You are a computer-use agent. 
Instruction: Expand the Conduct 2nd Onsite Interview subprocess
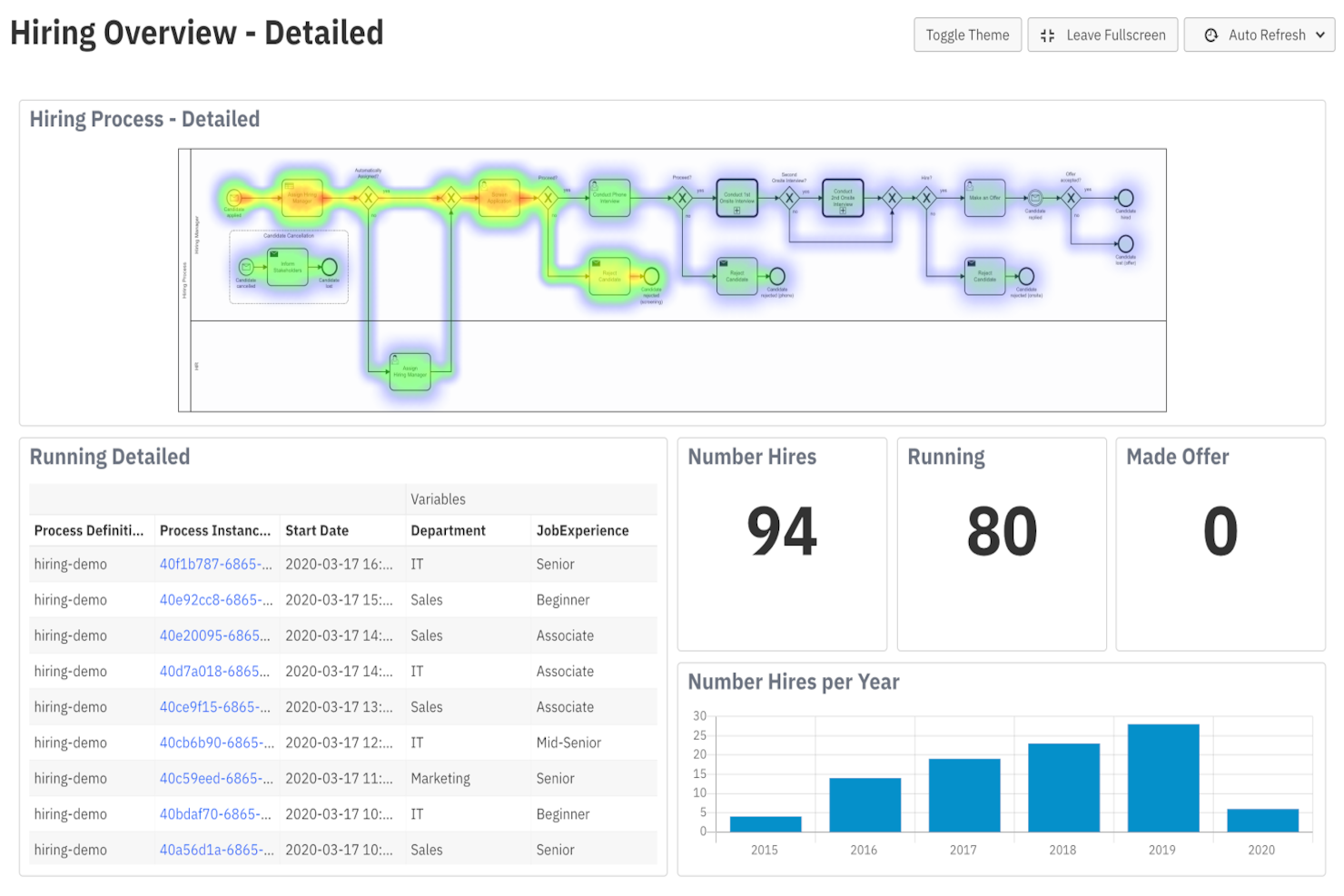click(x=843, y=212)
